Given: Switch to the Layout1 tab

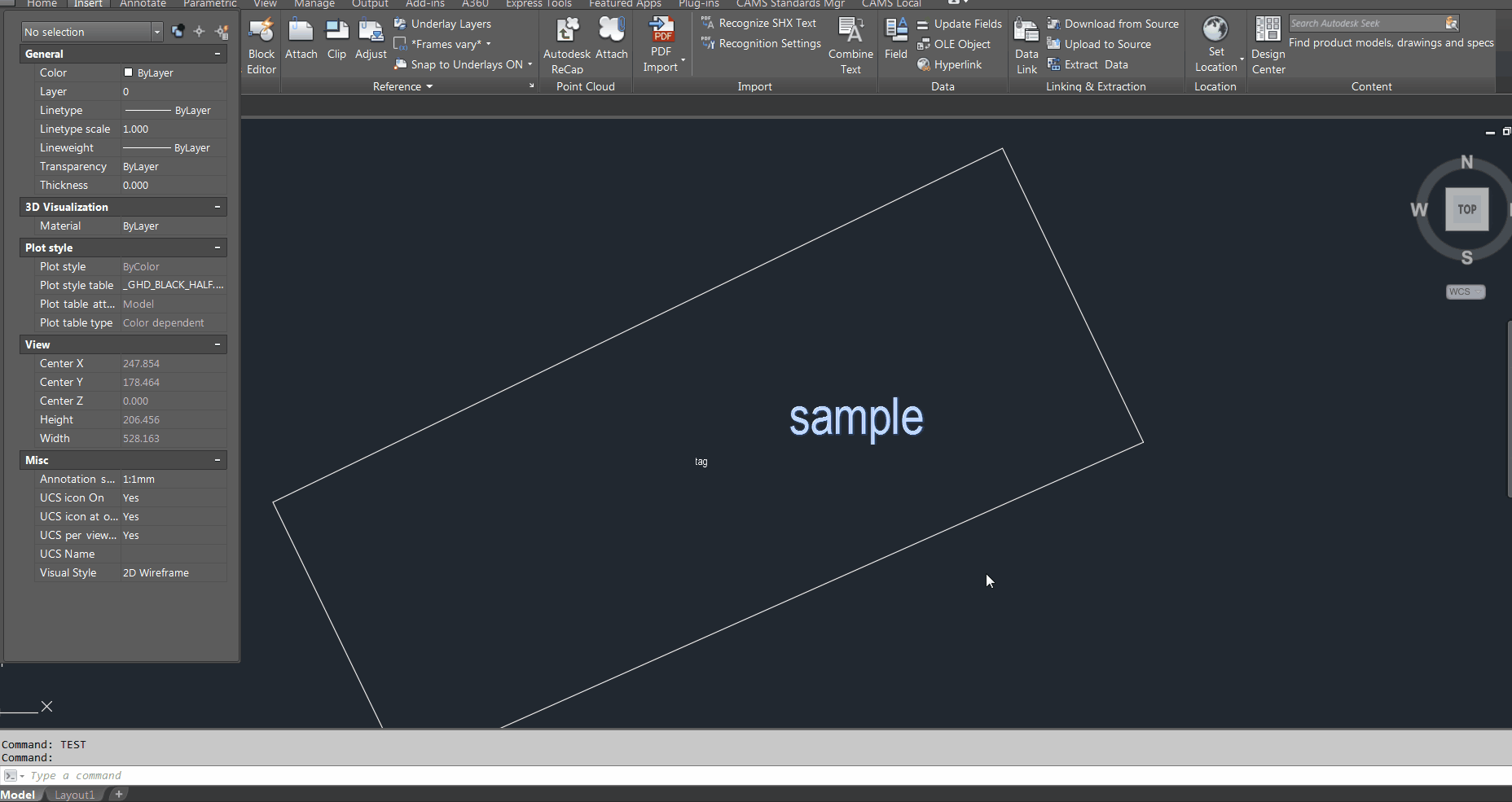Looking at the screenshot, I should click(74, 795).
